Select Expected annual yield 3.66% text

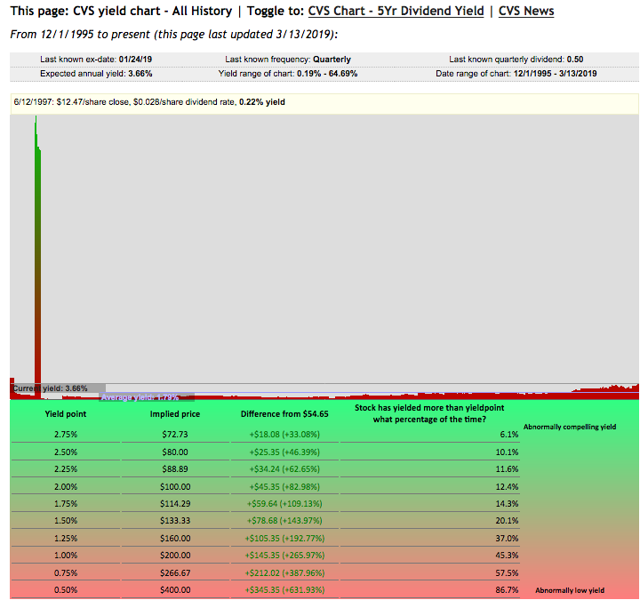pos(96,74)
